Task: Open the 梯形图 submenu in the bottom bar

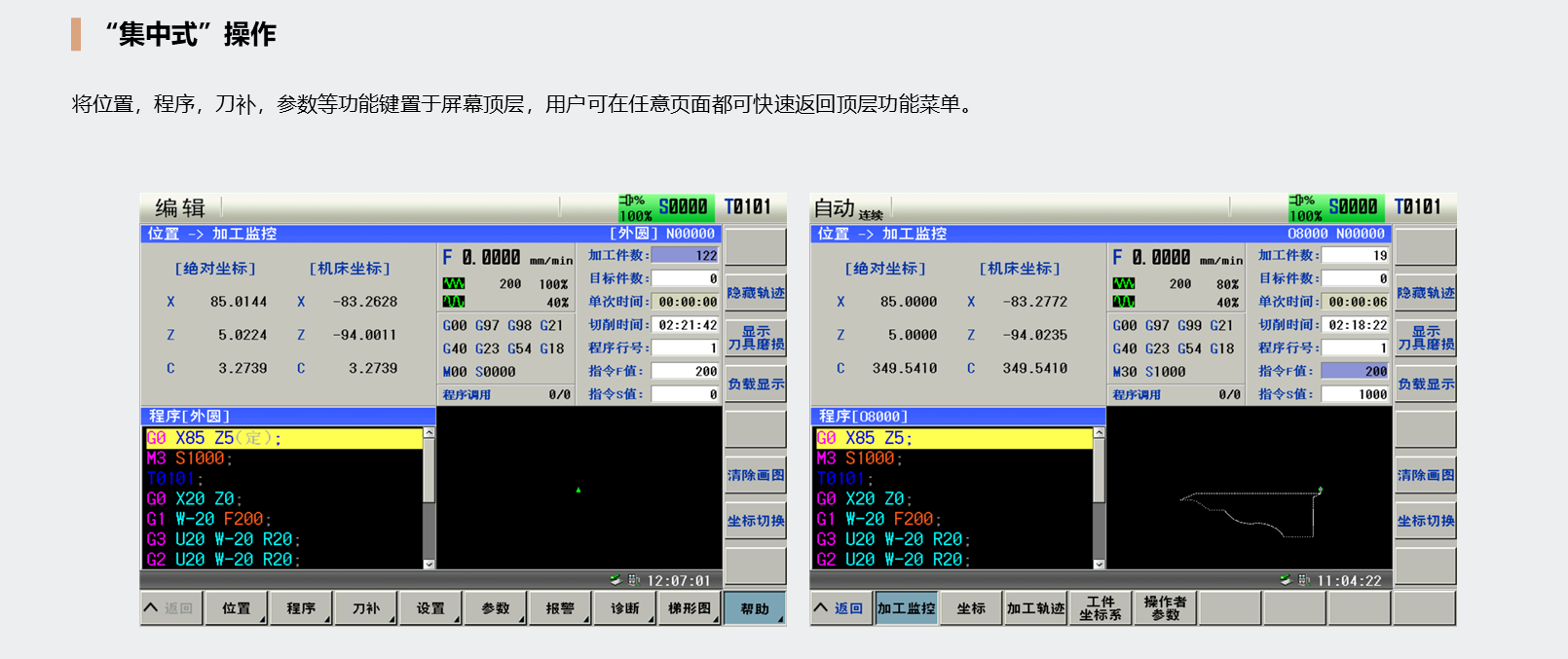Action: [x=690, y=608]
